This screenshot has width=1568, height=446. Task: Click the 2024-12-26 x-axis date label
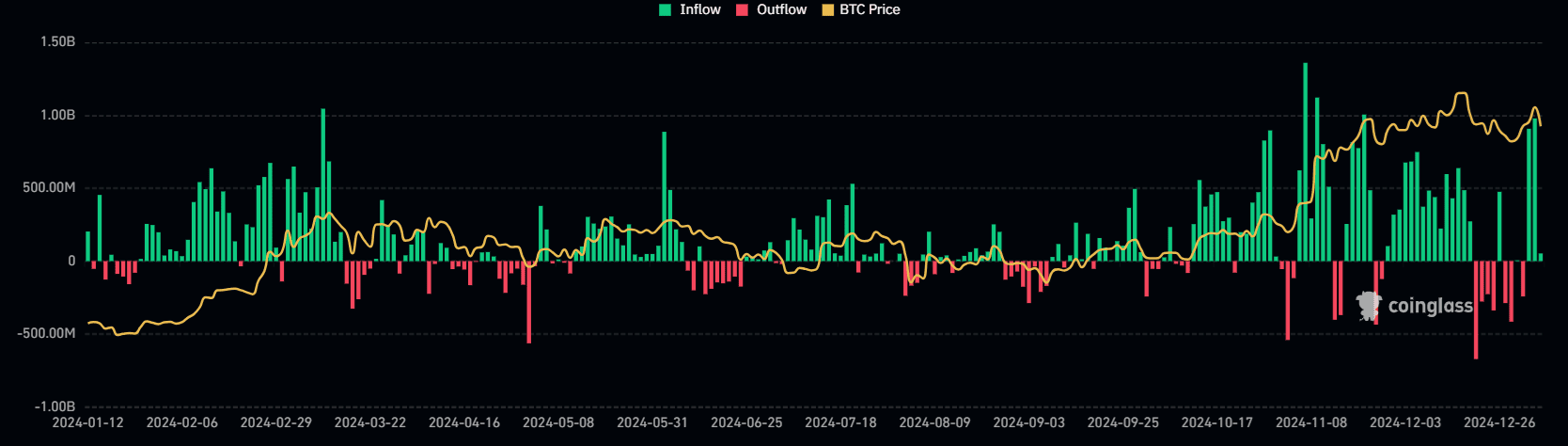click(x=1499, y=422)
